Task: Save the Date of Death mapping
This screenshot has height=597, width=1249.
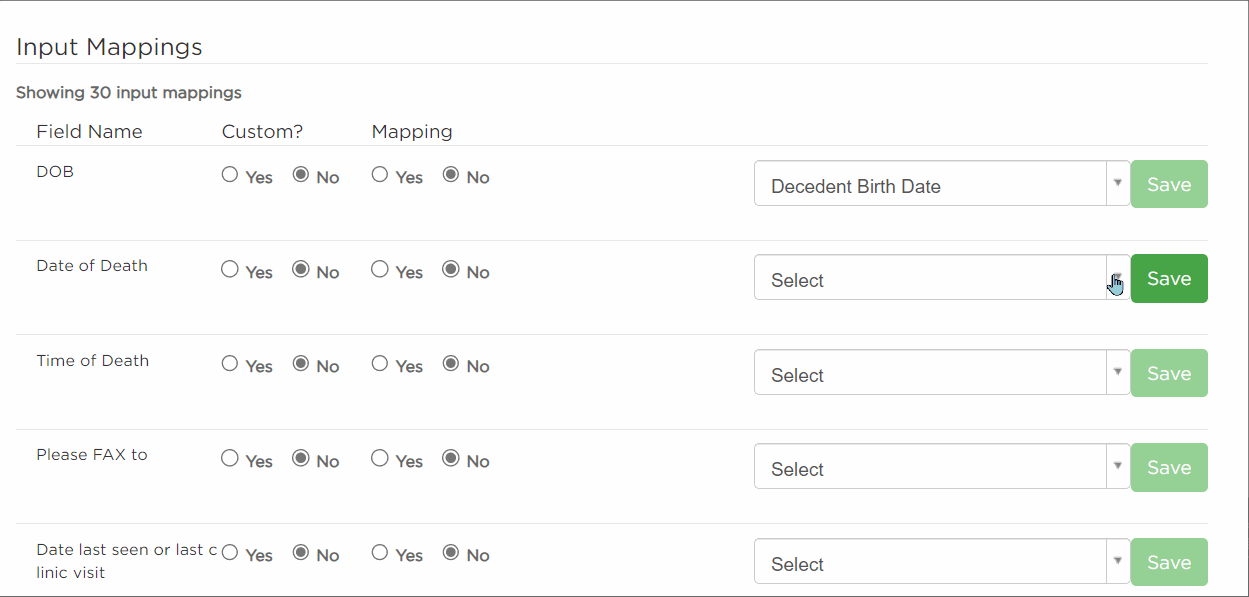Action: pyautogui.click(x=1168, y=278)
